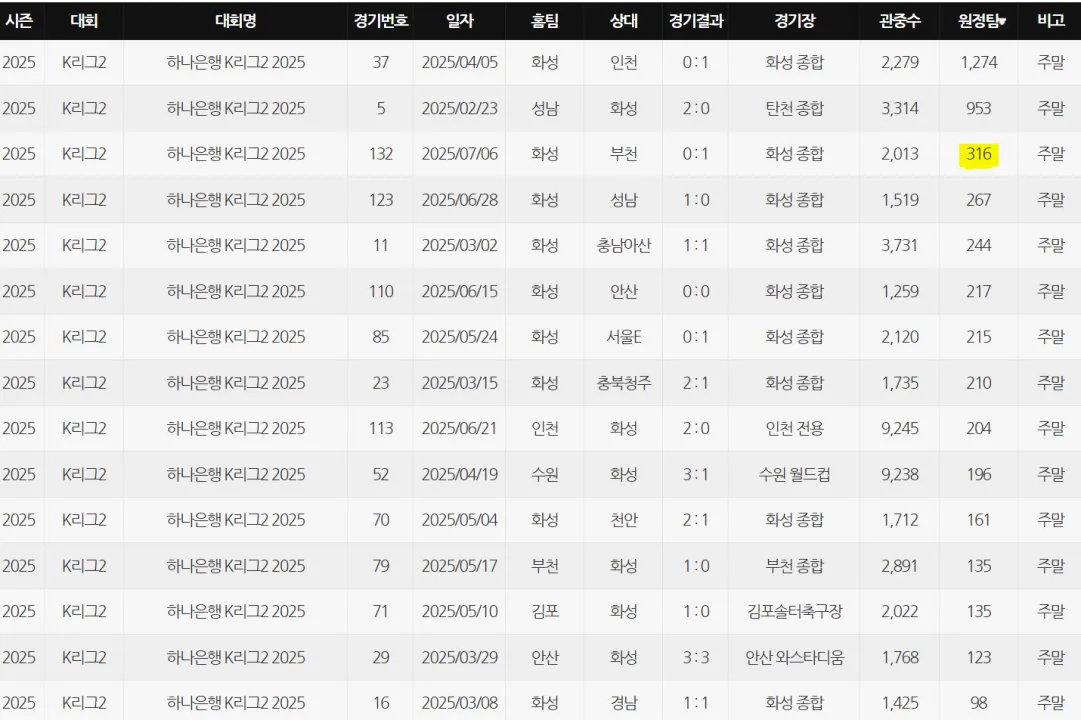Click the sort arrow beside 원정팀 header

tap(1002, 21)
